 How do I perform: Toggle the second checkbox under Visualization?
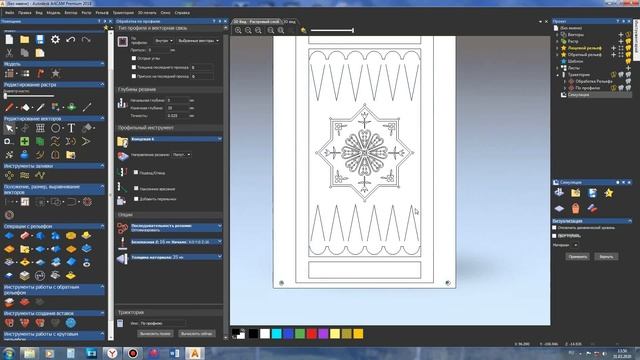[x=554, y=236]
